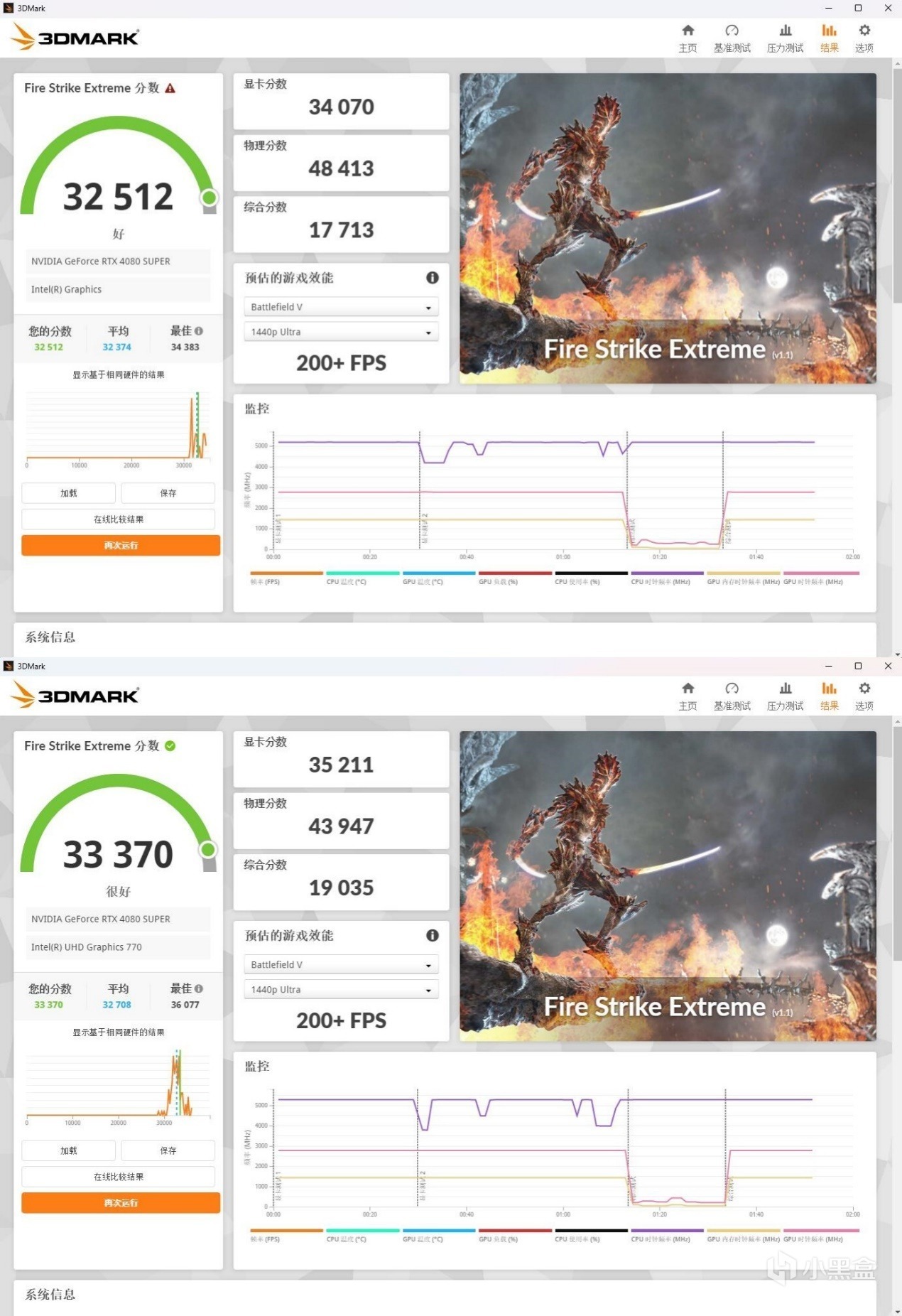Image resolution: width=902 pixels, height=1316 pixels.
Task: Click info icon beside best score 36 077
Action: (199, 988)
